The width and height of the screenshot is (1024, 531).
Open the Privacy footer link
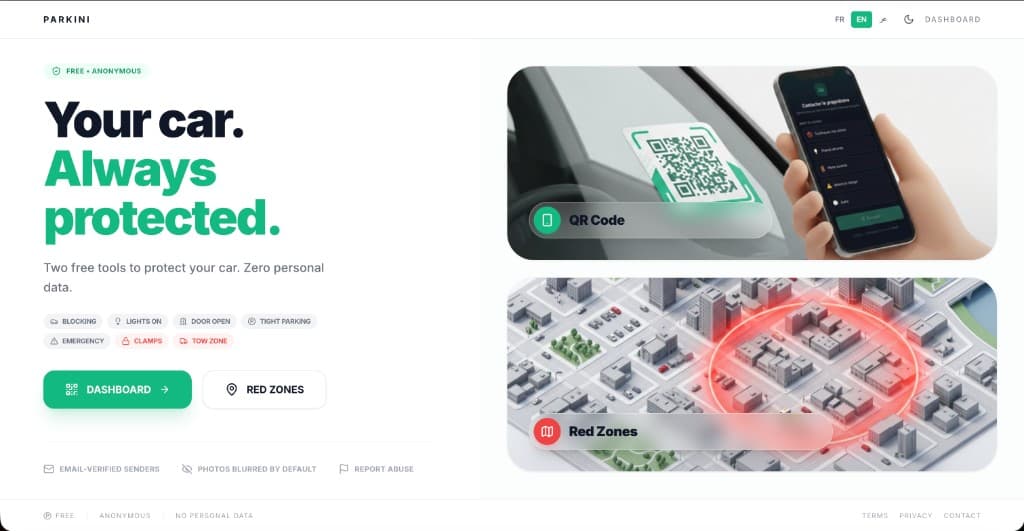[x=916, y=515]
